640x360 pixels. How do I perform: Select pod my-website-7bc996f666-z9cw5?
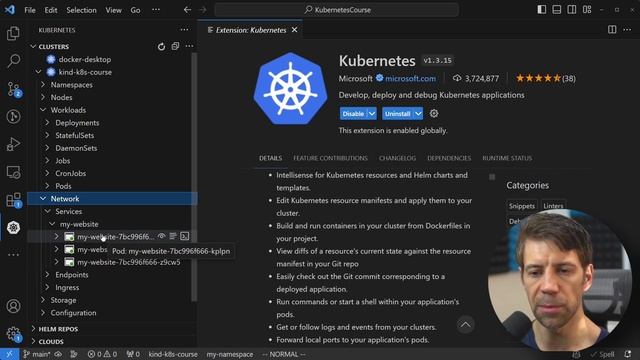pos(129,262)
